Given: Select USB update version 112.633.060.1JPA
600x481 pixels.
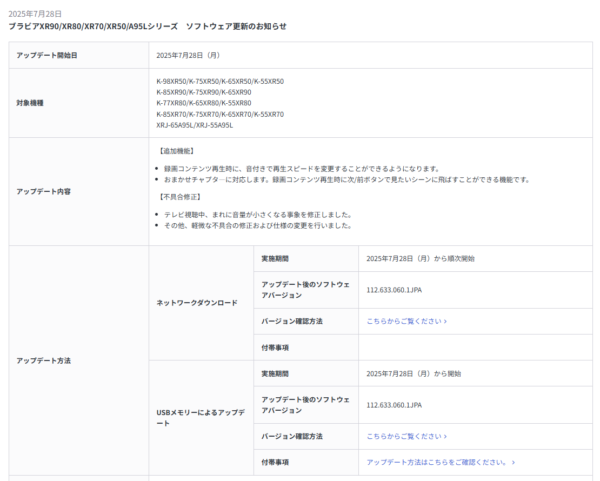Looking at the screenshot, I should [x=394, y=405].
